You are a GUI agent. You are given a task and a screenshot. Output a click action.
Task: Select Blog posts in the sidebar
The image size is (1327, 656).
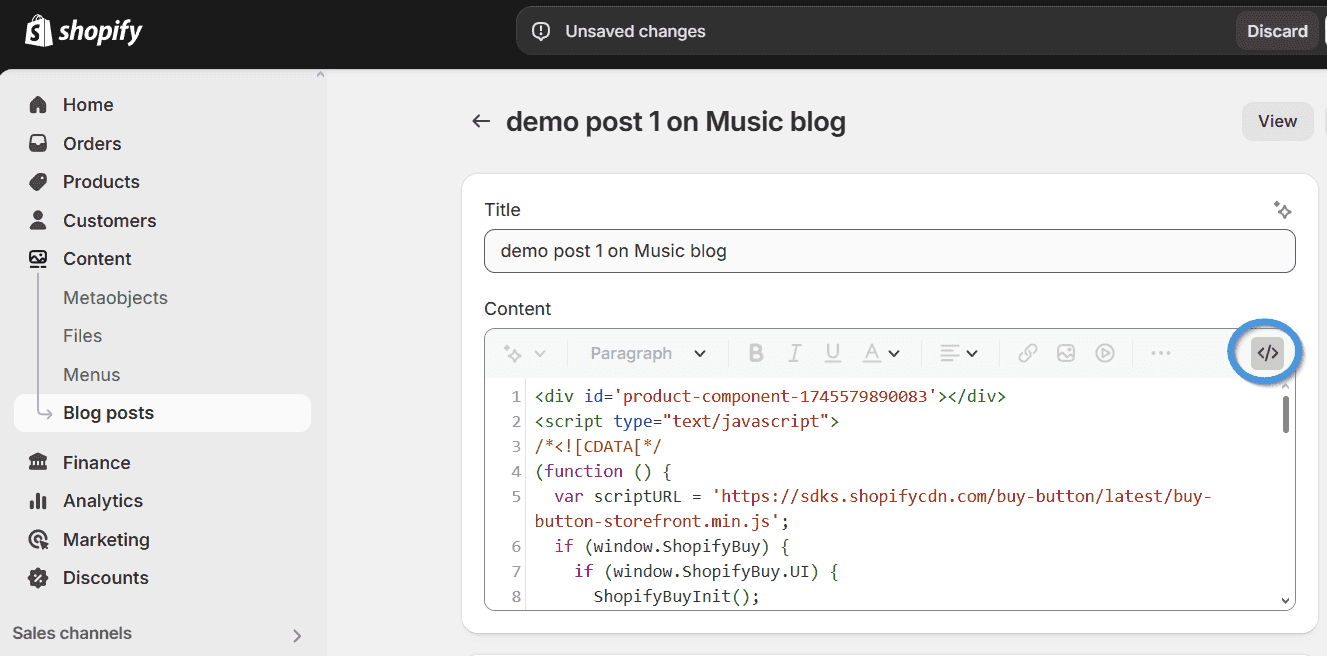click(162, 413)
